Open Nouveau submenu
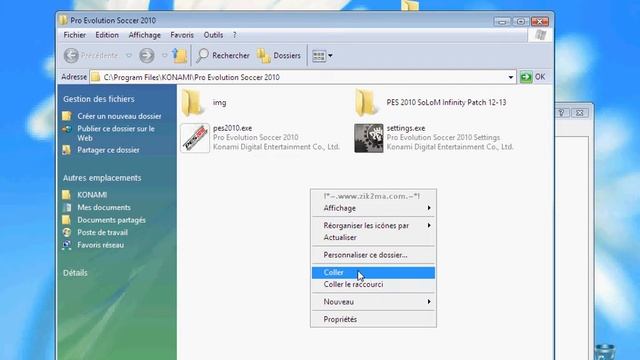 373,302
